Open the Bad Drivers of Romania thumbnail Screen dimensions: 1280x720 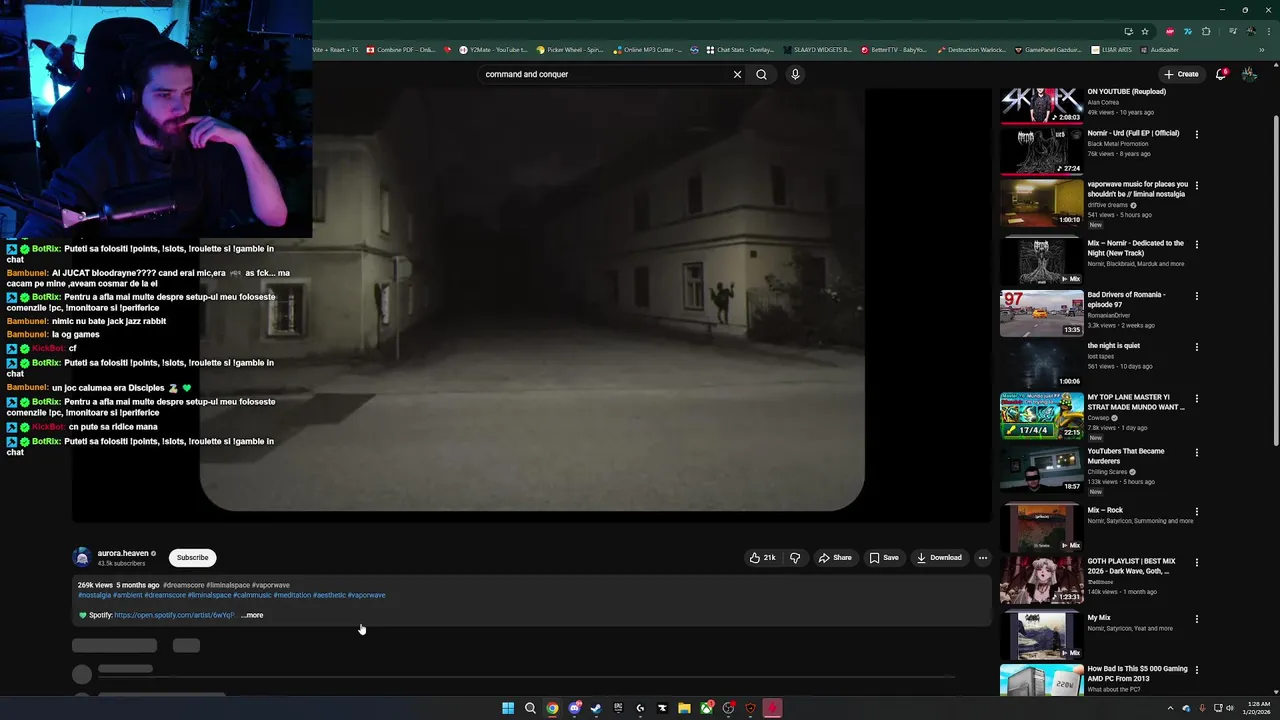pos(1042,313)
